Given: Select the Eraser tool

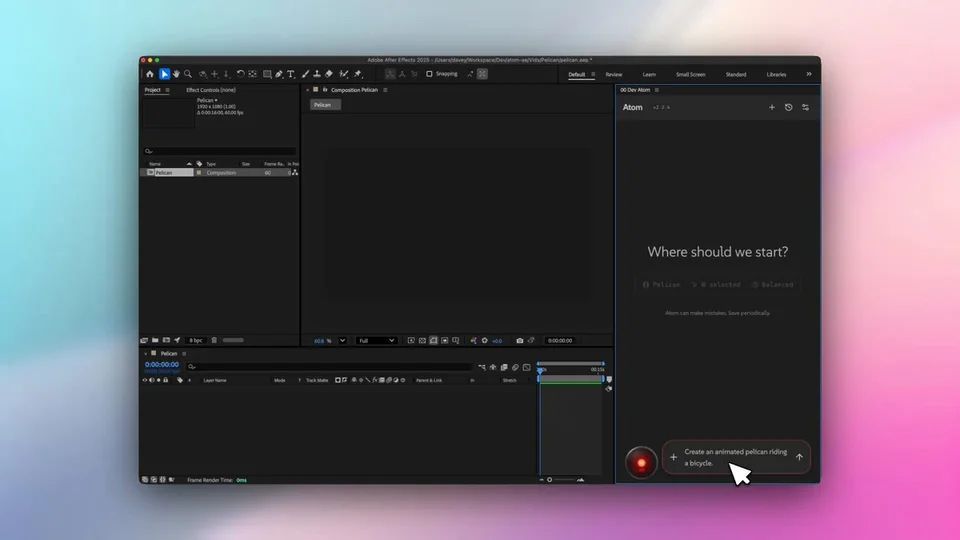Looking at the screenshot, I should (329, 74).
